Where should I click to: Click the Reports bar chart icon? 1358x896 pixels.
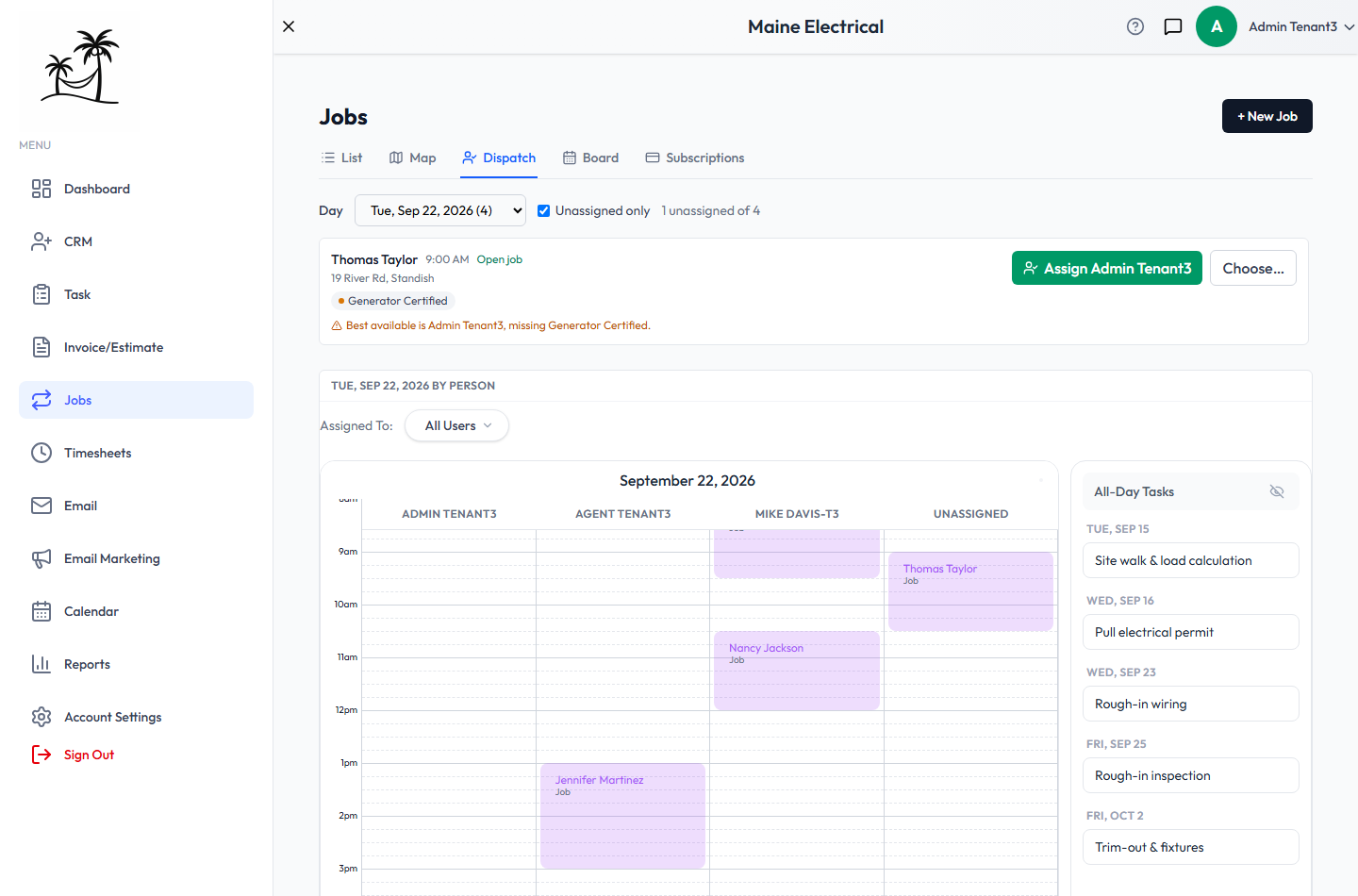[41, 664]
